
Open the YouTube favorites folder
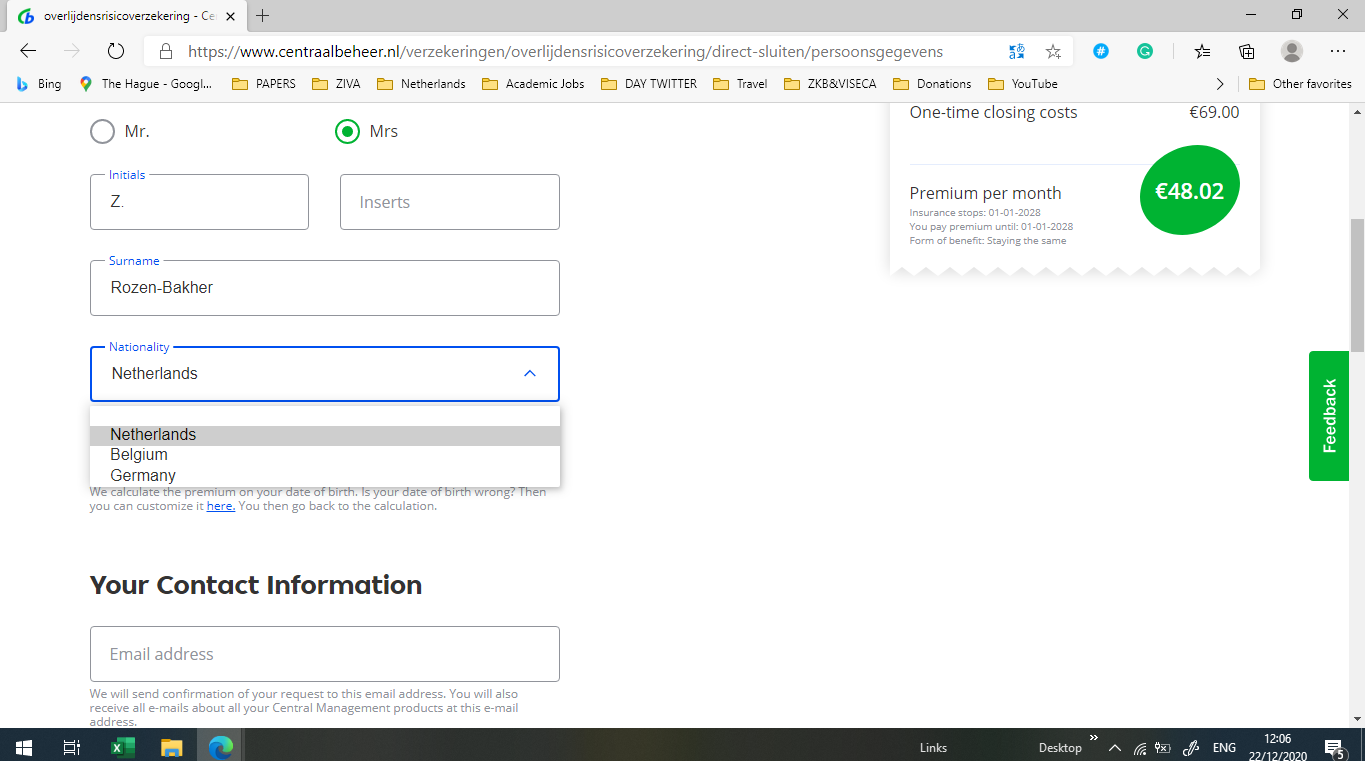click(1022, 84)
